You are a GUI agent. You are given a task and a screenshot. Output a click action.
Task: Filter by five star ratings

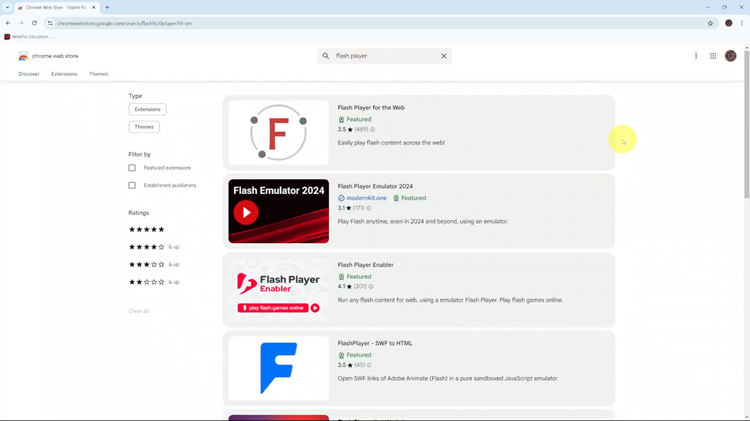[146, 230]
